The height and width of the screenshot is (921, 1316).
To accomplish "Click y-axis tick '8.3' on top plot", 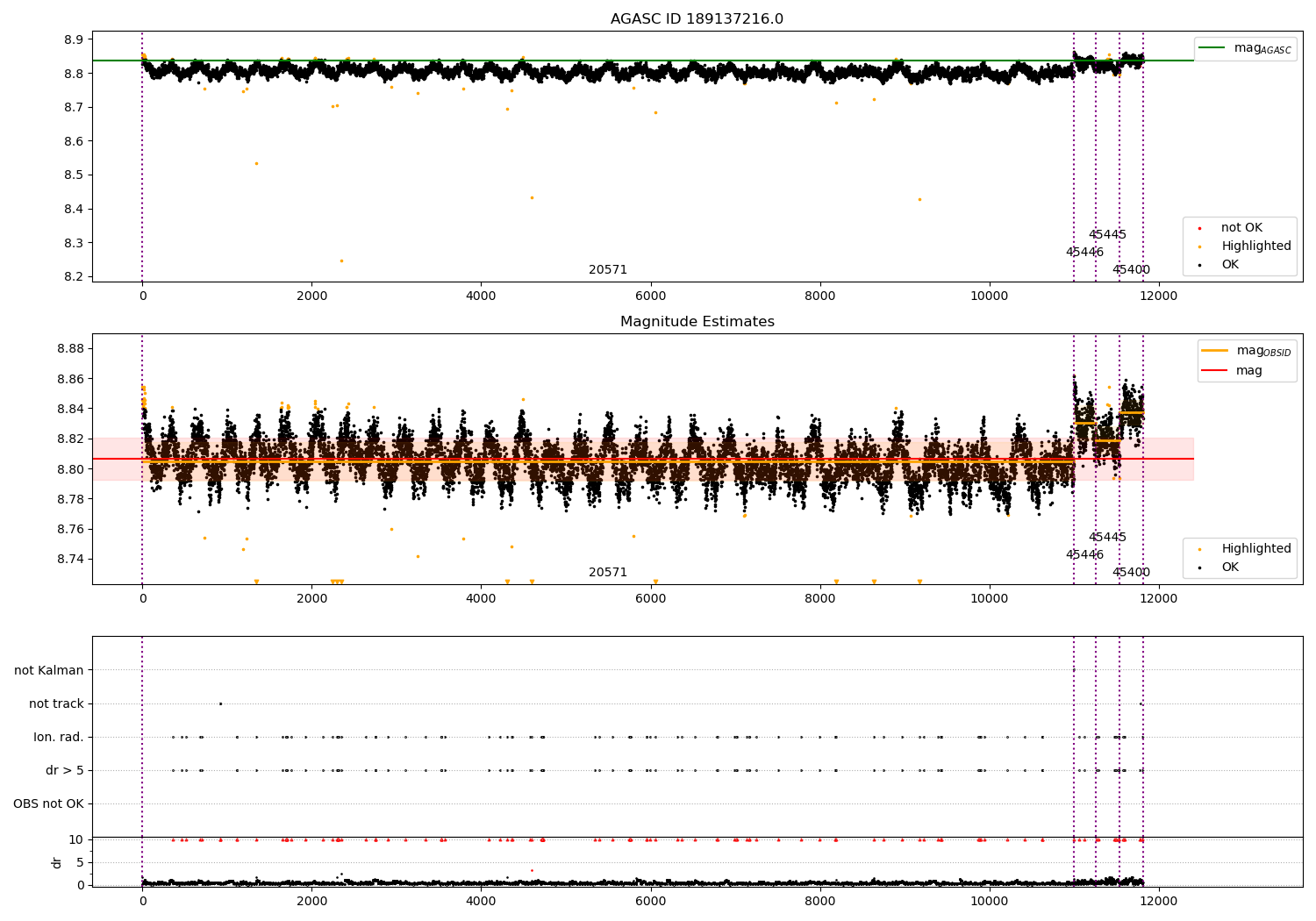I will (74, 243).
